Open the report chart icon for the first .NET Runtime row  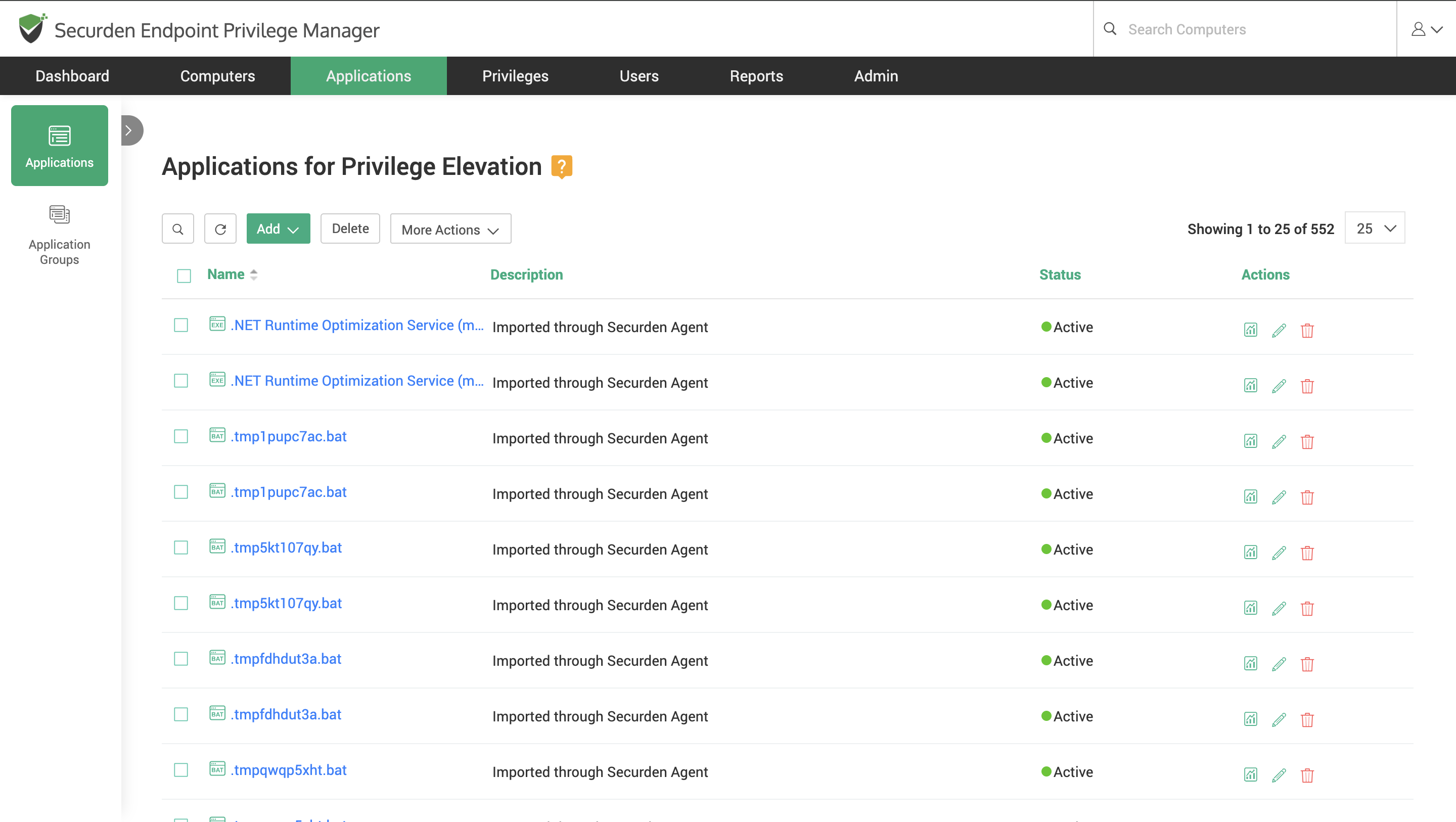tap(1250, 330)
